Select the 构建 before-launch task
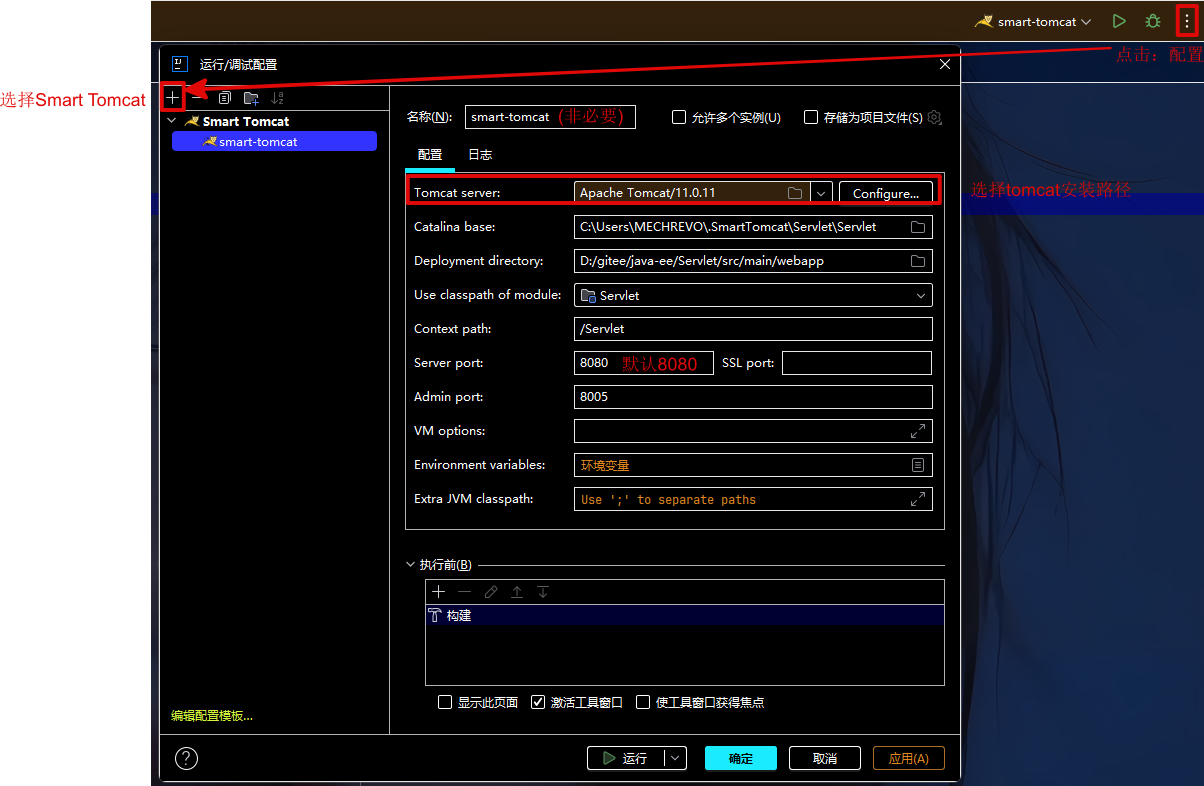Screen dimensions: 1204x786 [685, 616]
